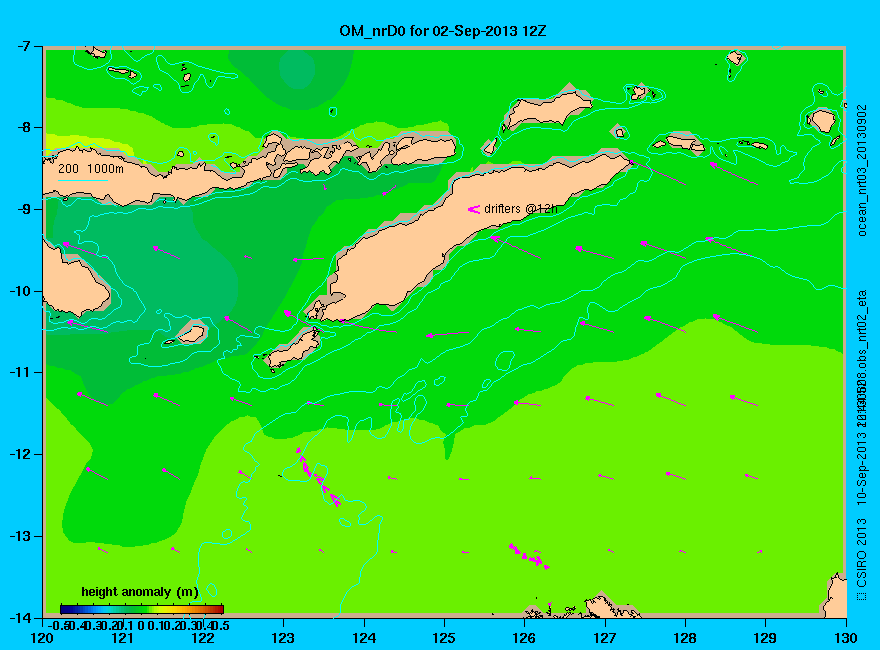Click the Roti island southwest of Timor
The image size is (880, 650).
(x=293, y=349)
